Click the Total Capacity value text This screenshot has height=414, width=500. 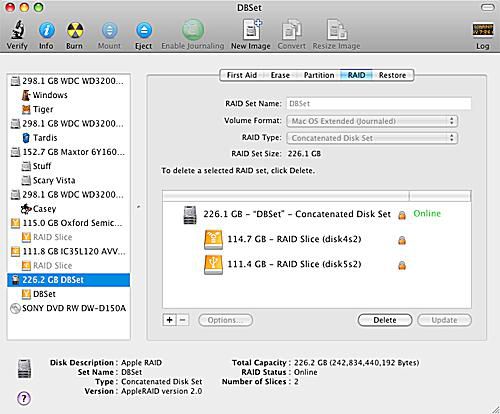(x=357, y=363)
